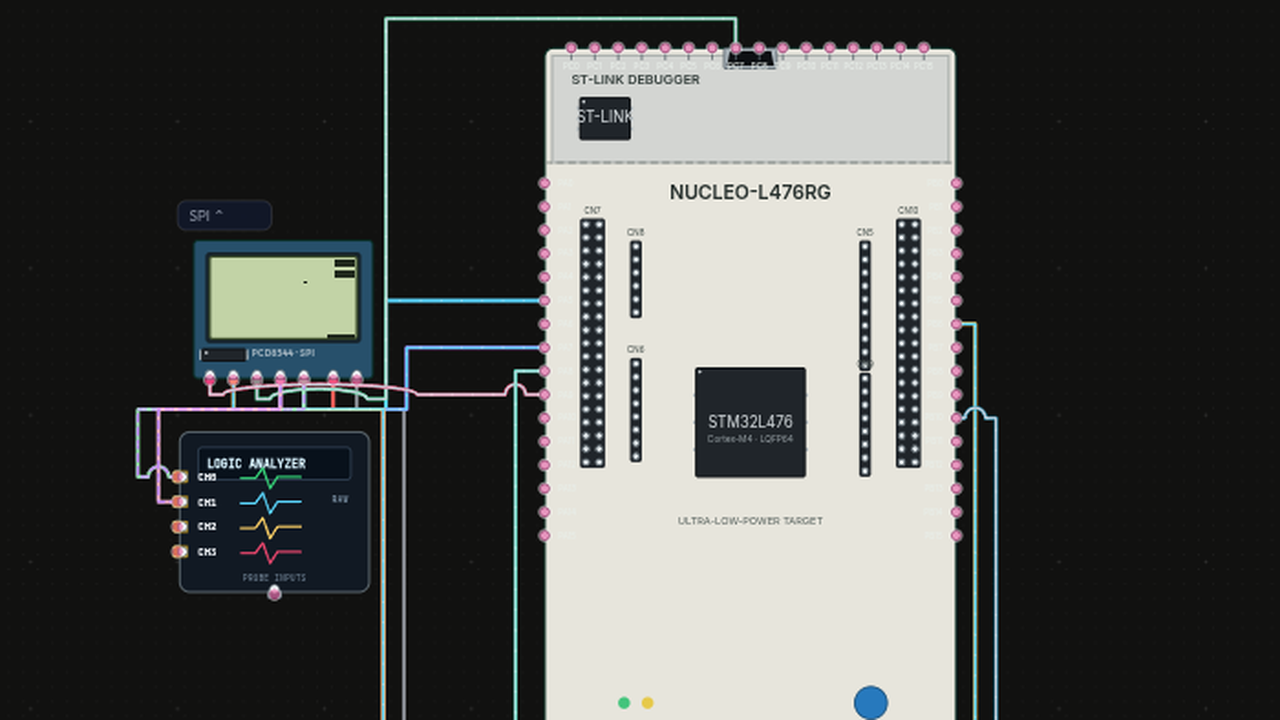Select the STM32L476 microcontroller chip
Image resolution: width=1280 pixels, height=720 pixels.
(x=750, y=422)
